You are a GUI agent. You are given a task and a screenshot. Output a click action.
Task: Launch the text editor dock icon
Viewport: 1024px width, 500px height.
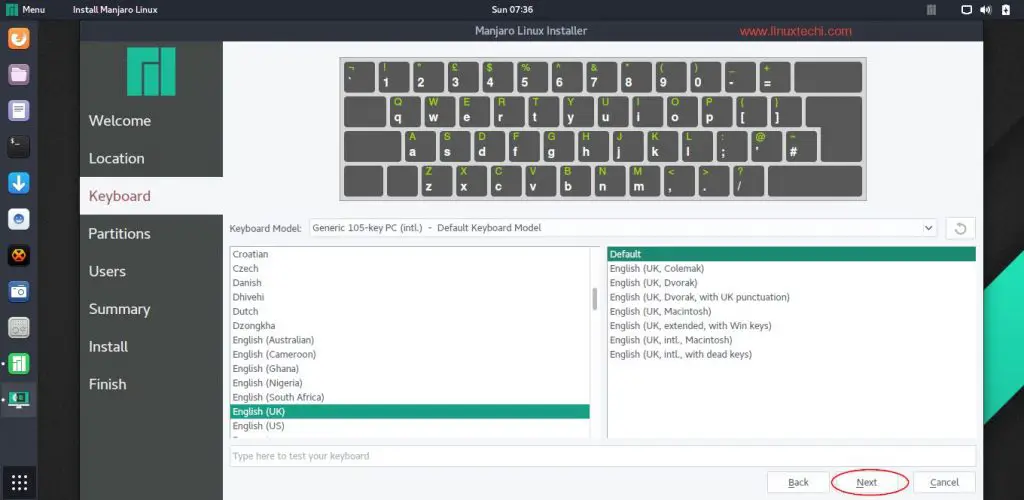18,110
